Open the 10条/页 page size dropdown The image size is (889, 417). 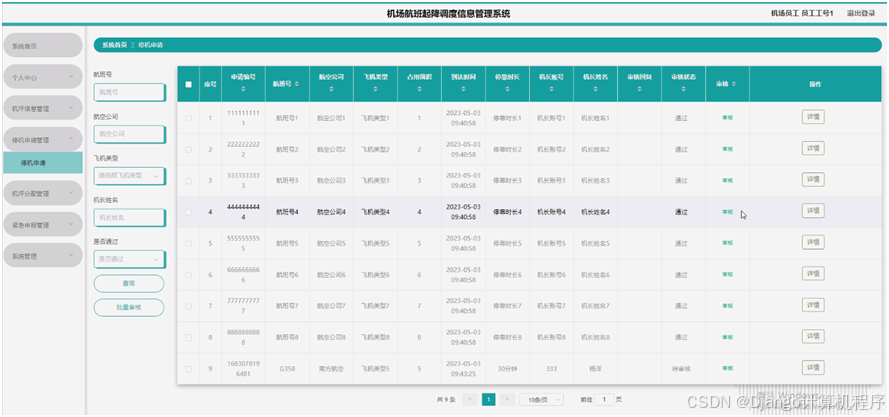(541, 399)
